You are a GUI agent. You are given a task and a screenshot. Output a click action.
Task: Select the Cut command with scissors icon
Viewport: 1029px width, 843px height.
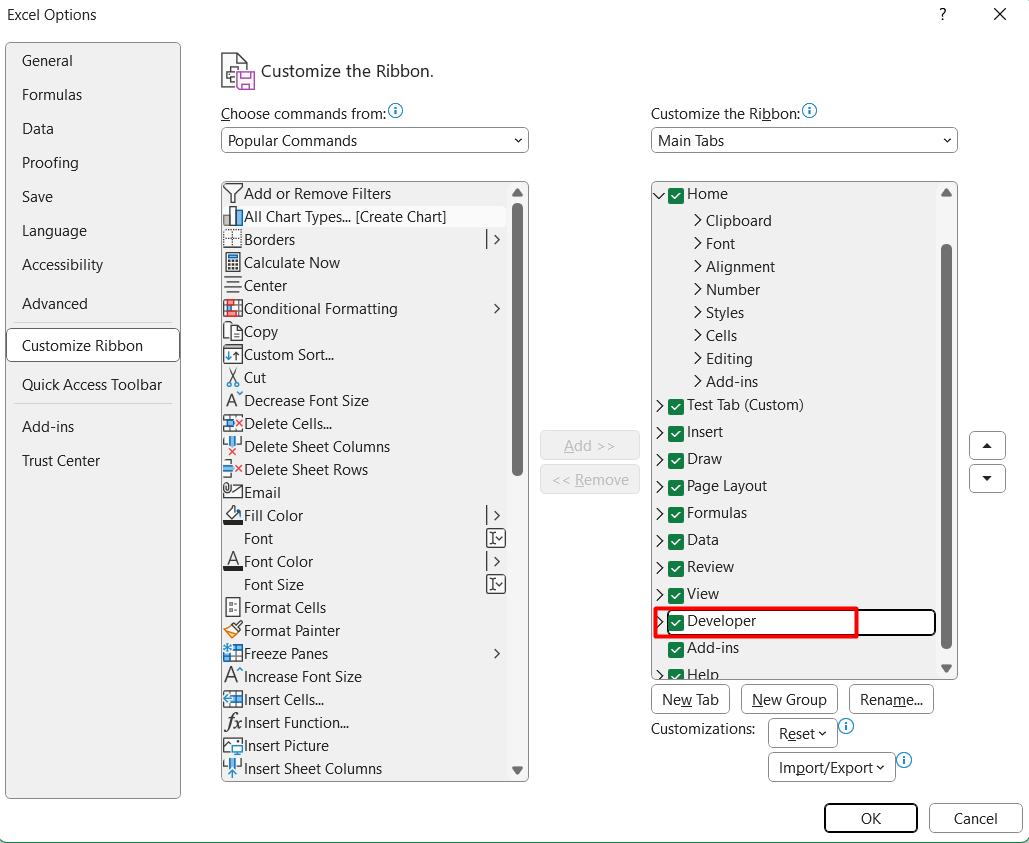[253, 377]
